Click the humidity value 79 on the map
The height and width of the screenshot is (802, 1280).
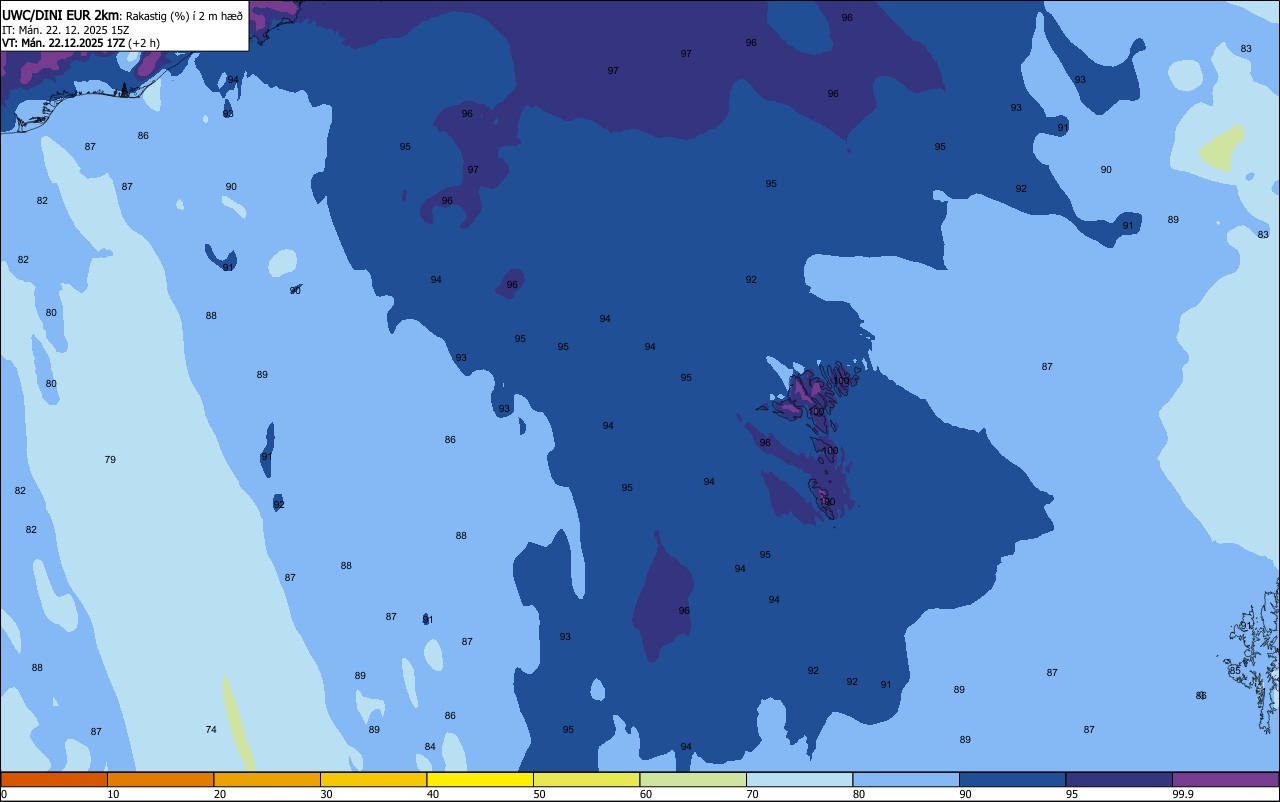tap(110, 460)
